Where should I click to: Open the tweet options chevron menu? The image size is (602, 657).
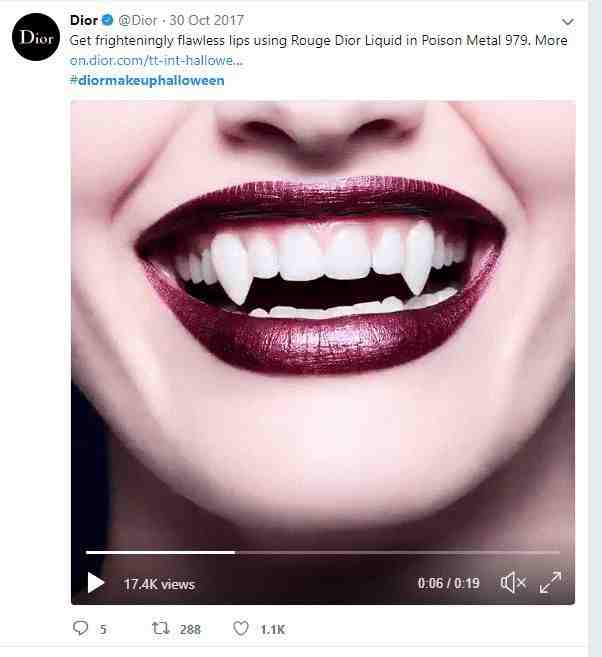(x=568, y=21)
